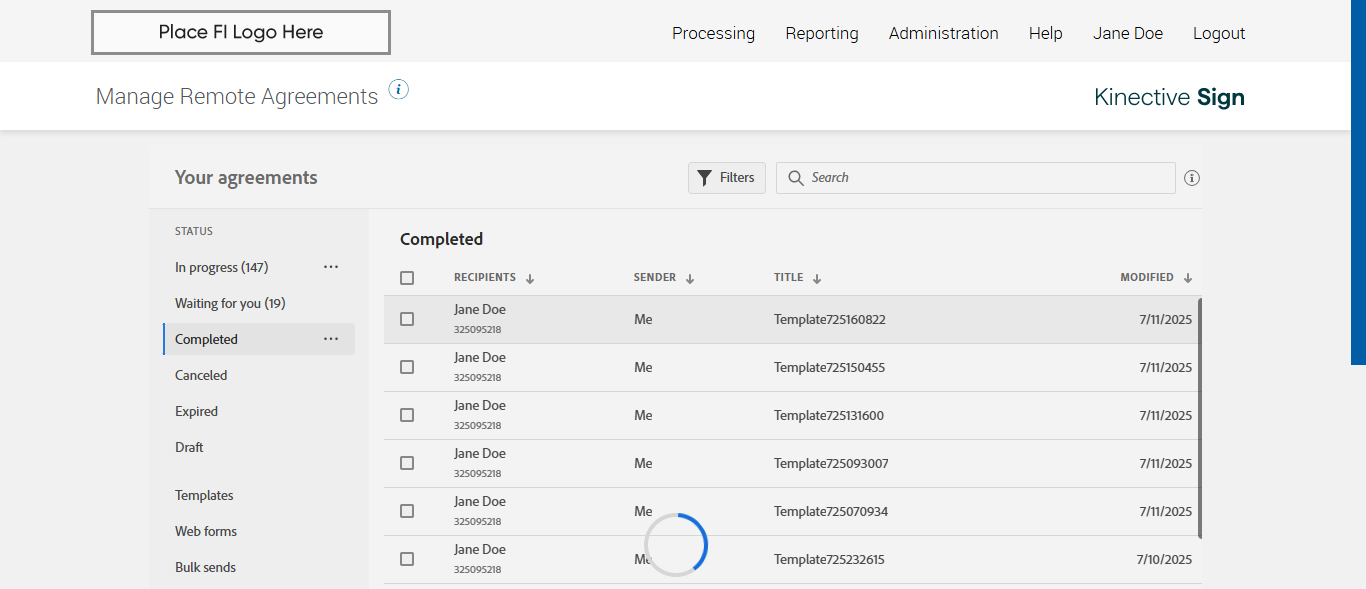Viewport: 1366px width, 589px height.
Task: Click the Title column header
Action: [789, 278]
